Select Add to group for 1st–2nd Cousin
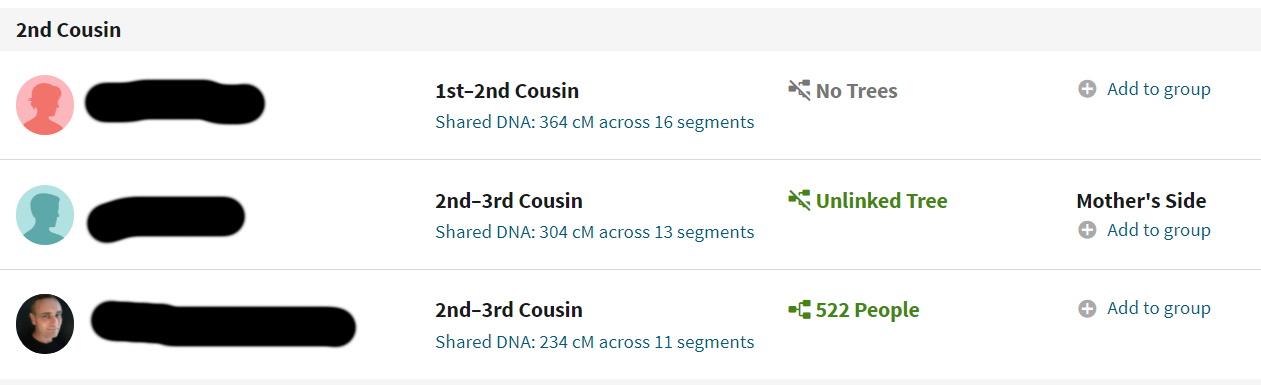Image resolution: width=1261 pixels, height=385 pixels. (x=1158, y=89)
